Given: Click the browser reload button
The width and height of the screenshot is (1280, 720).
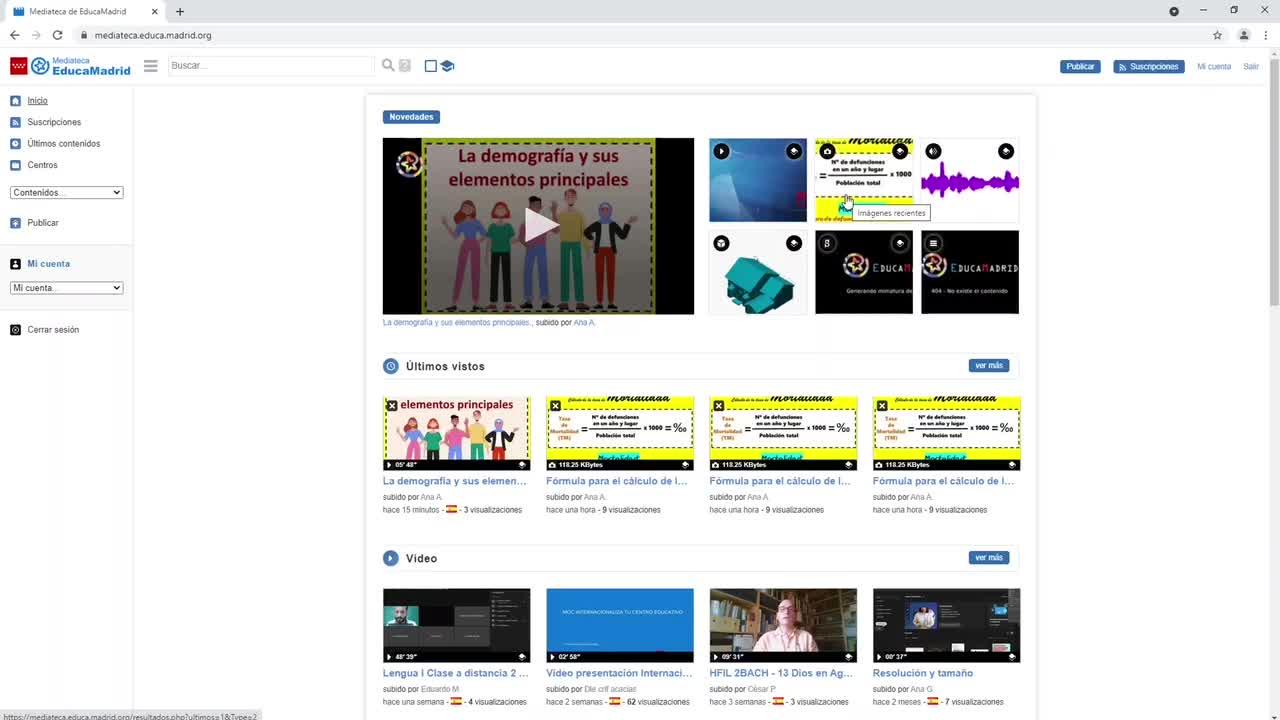Looking at the screenshot, I should point(57,35).
